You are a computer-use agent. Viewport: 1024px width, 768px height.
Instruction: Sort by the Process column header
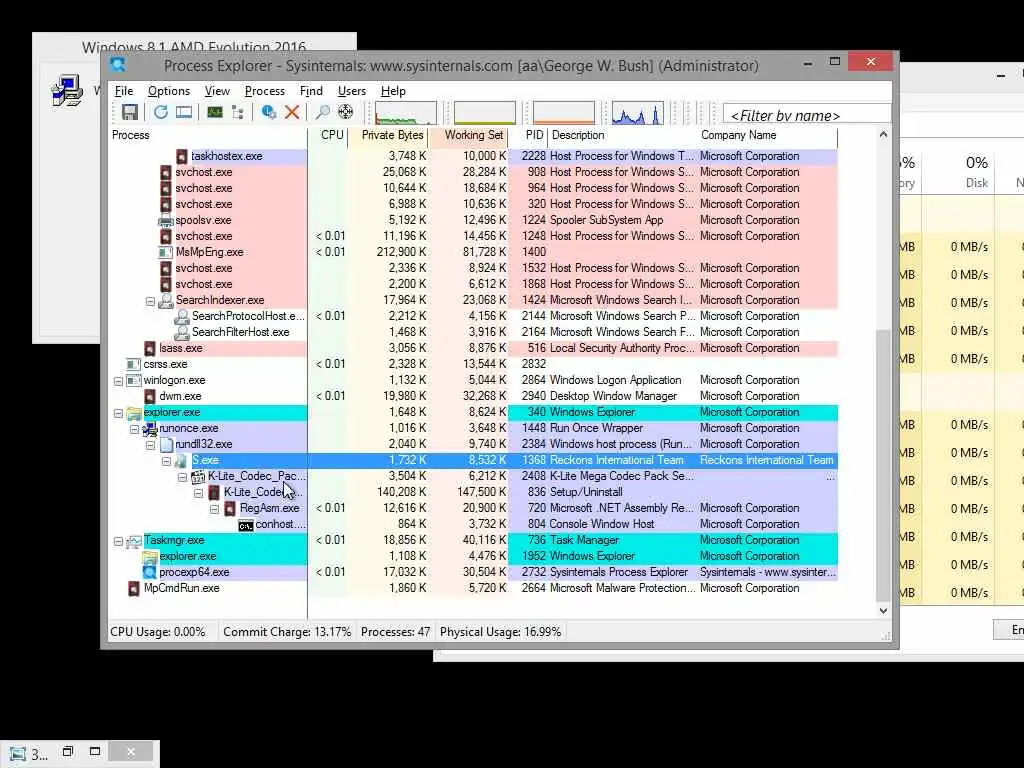(208, 135)
